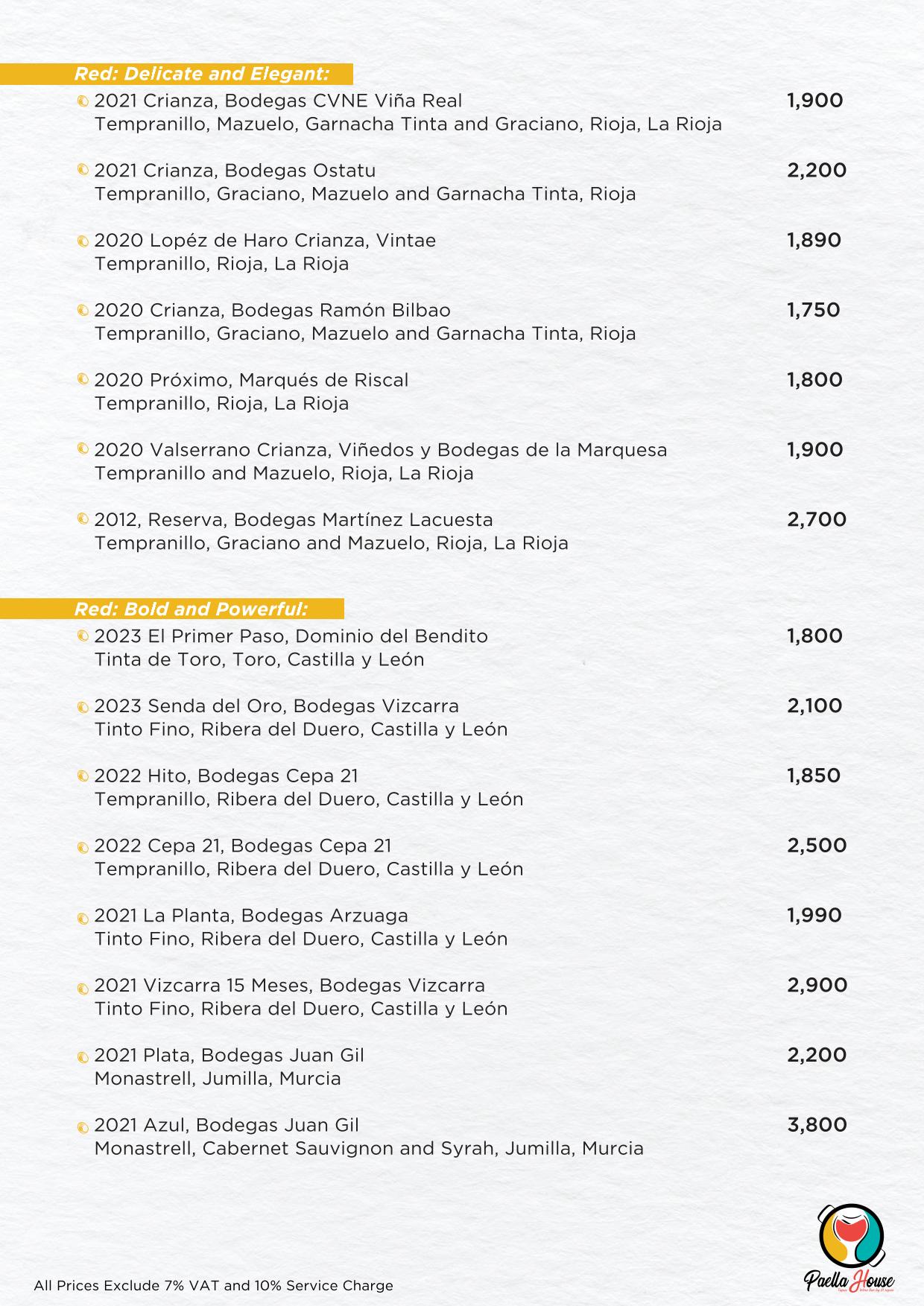924x1306 pixels.
Task: Select 2021 La Planta, Bodegas Arzuaga
Action: tap(251, 915)
